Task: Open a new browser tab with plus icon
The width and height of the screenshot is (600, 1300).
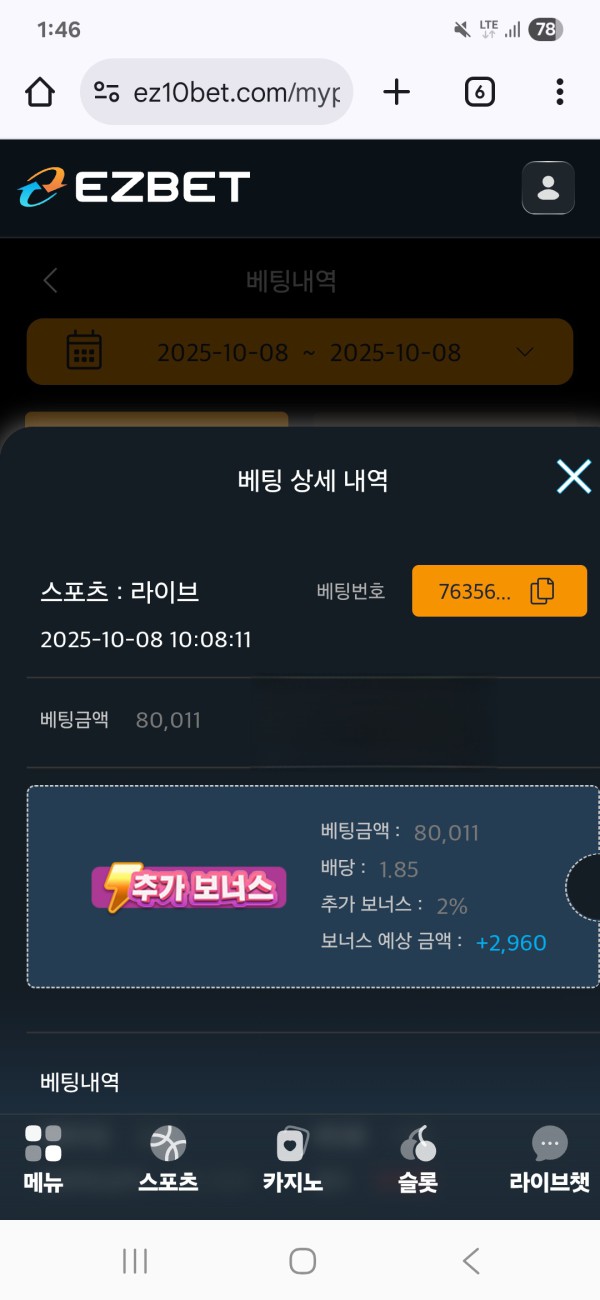Action: click(397, 93)
